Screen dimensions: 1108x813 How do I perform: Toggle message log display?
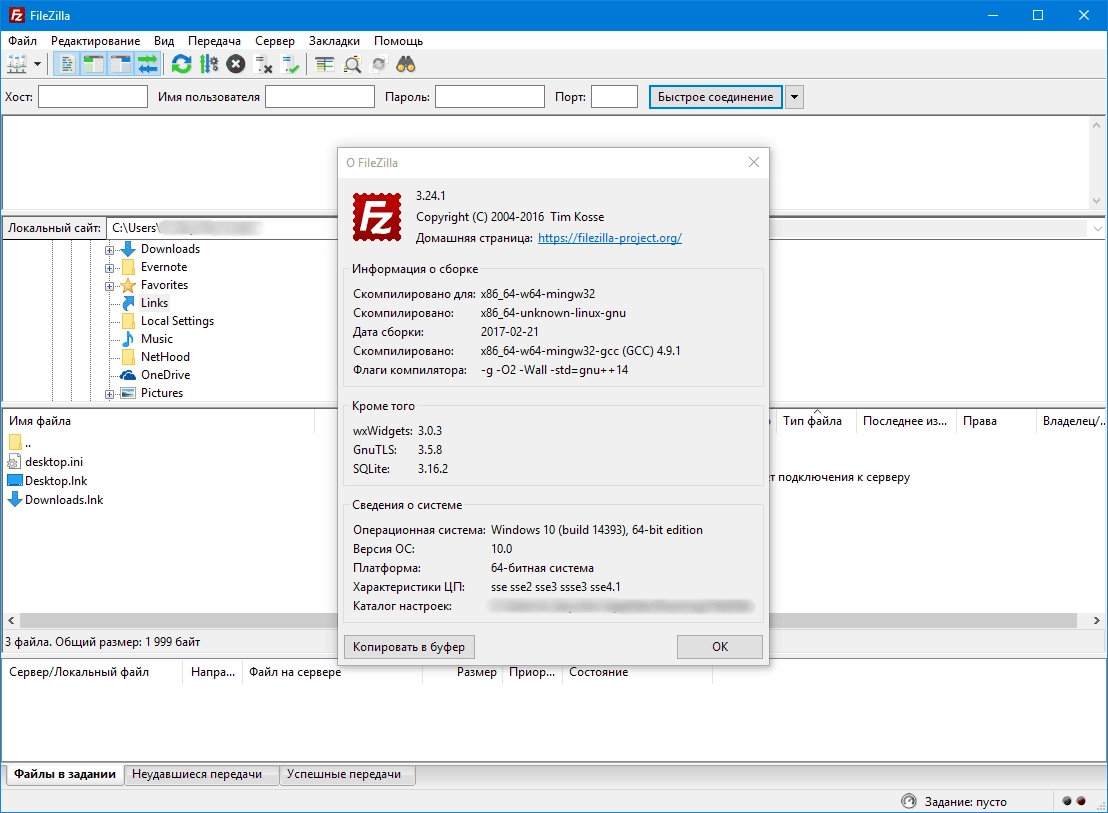click(67, 65)
